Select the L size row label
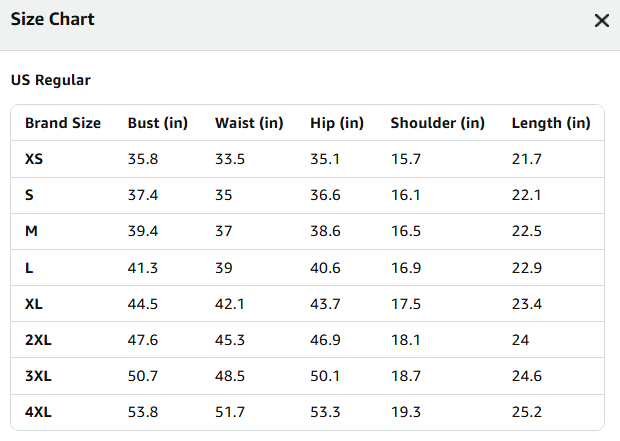620x441 pixels. pos(29,268)
